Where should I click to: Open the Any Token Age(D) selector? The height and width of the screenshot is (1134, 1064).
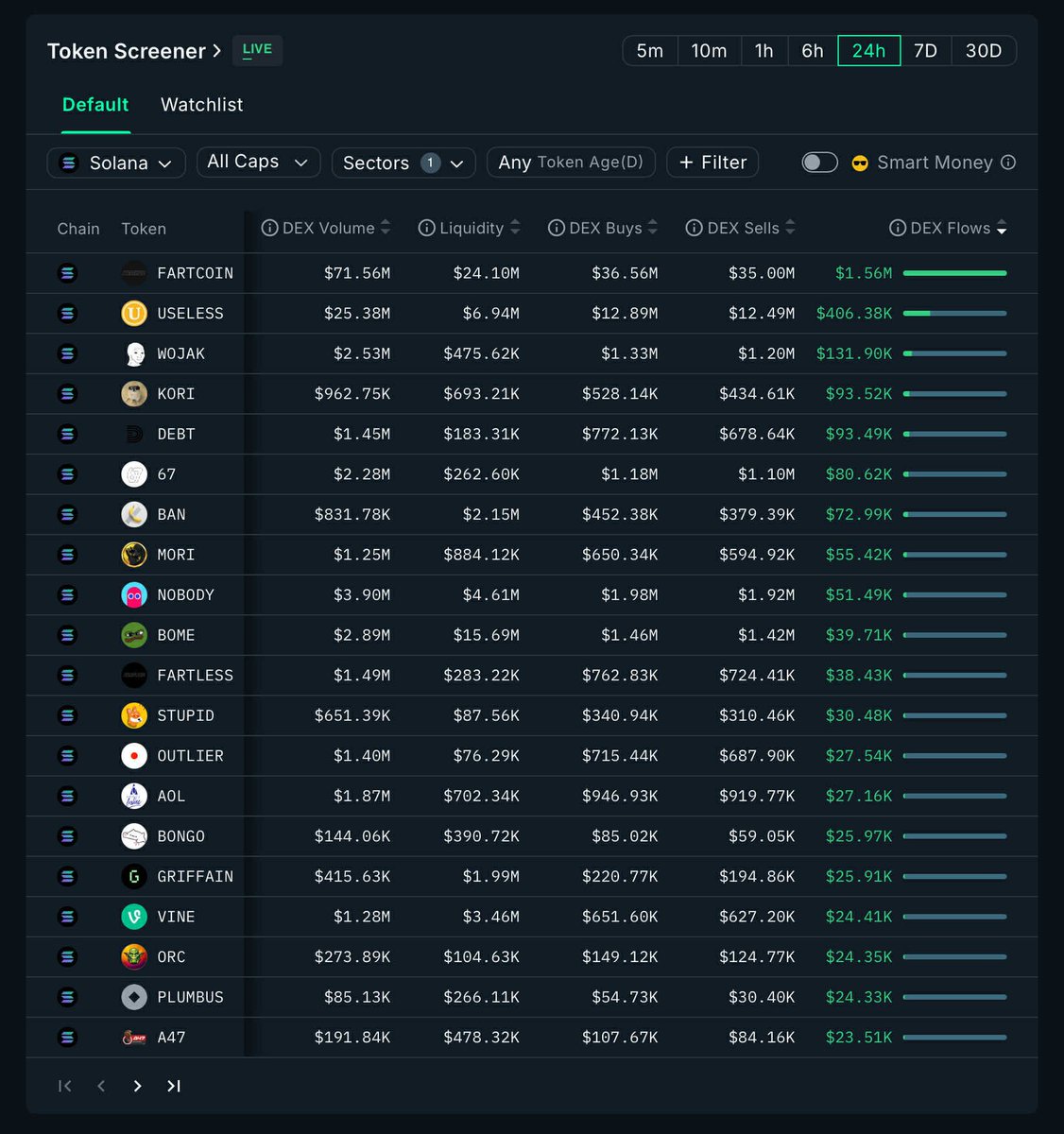coord(572,163)
